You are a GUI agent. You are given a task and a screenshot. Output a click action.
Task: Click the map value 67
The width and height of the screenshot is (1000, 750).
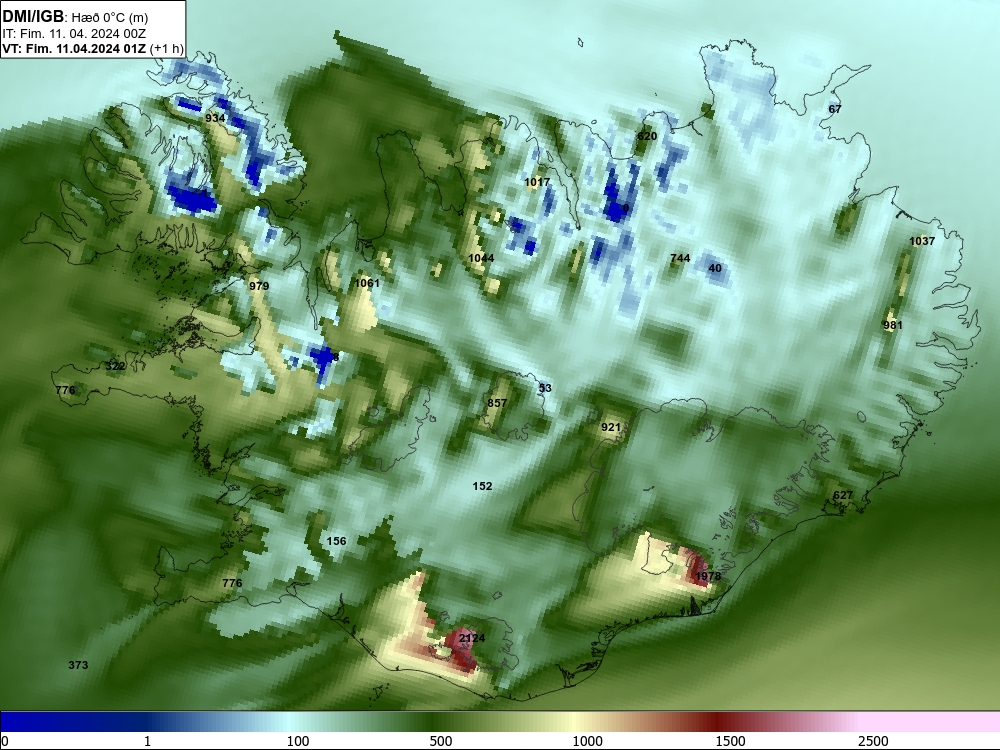(835, 109)
